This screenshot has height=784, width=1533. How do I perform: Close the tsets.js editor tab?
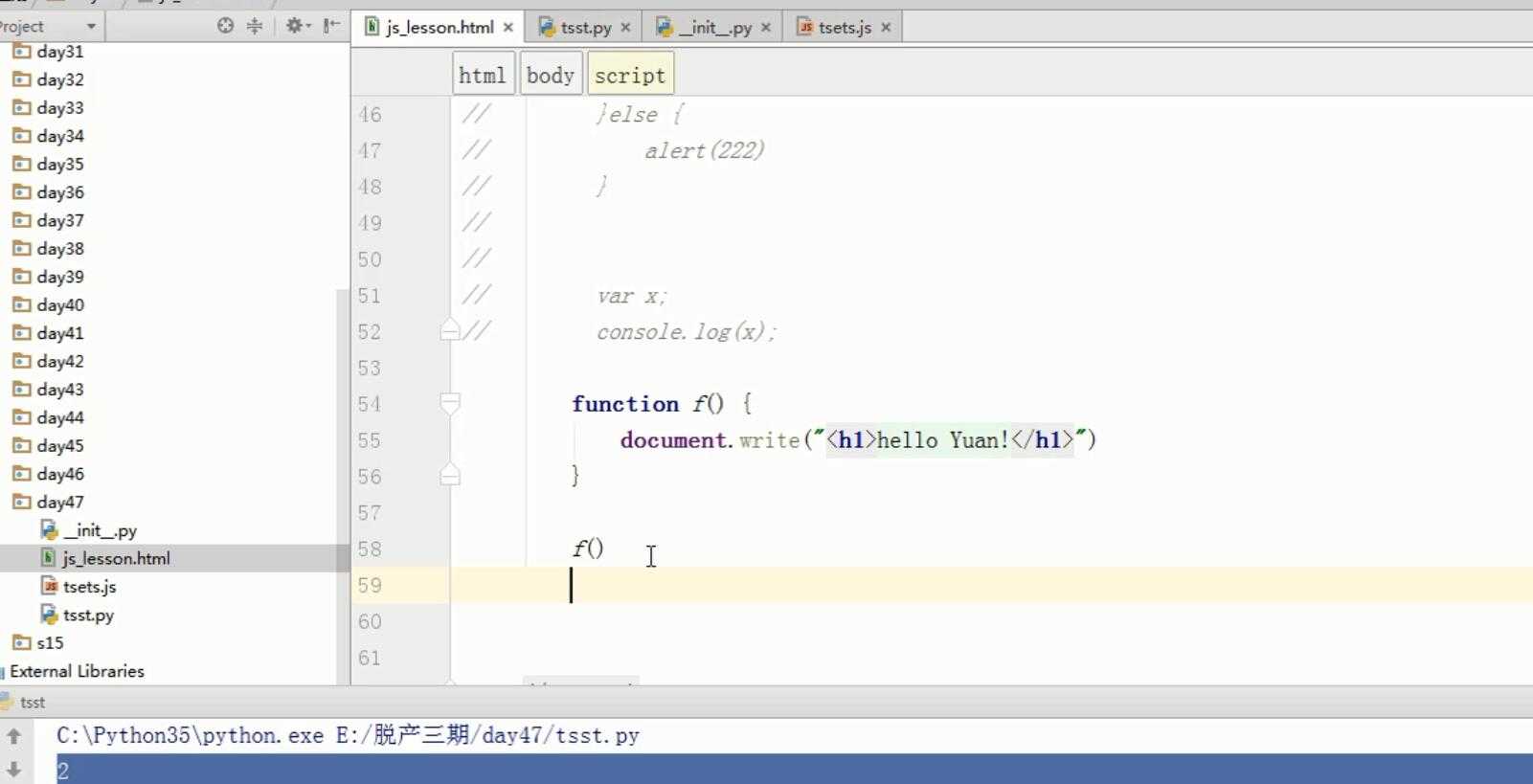click(x=886, y=28)
